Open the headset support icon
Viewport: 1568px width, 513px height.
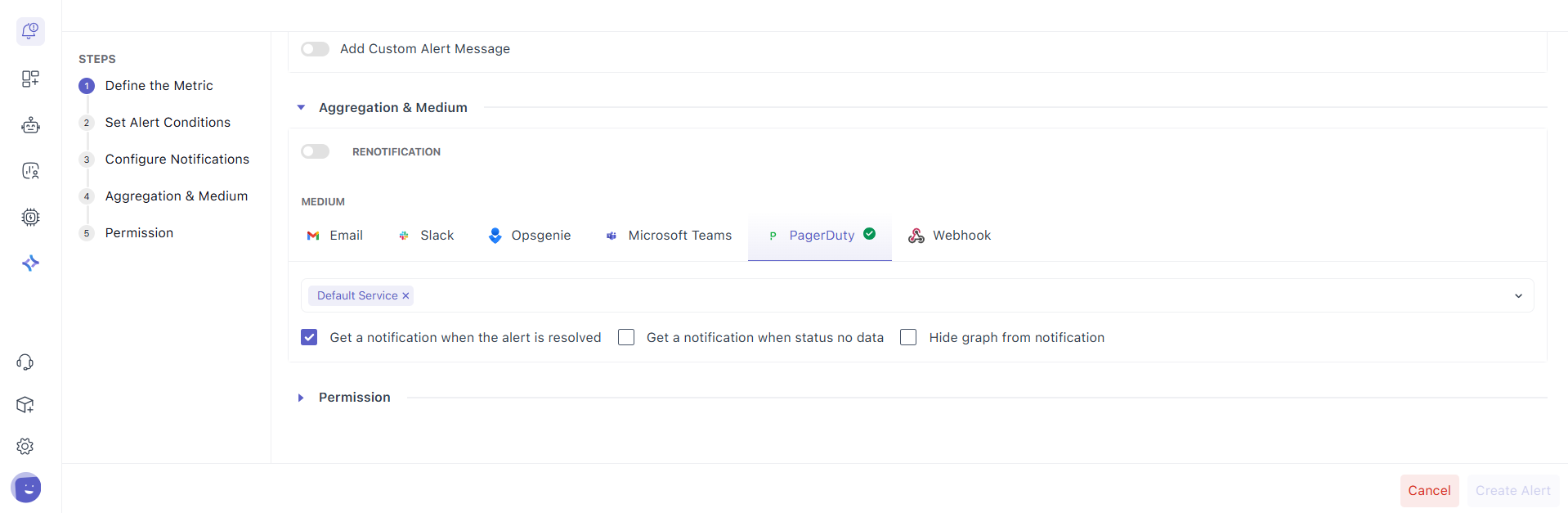[x=25, y=362]
